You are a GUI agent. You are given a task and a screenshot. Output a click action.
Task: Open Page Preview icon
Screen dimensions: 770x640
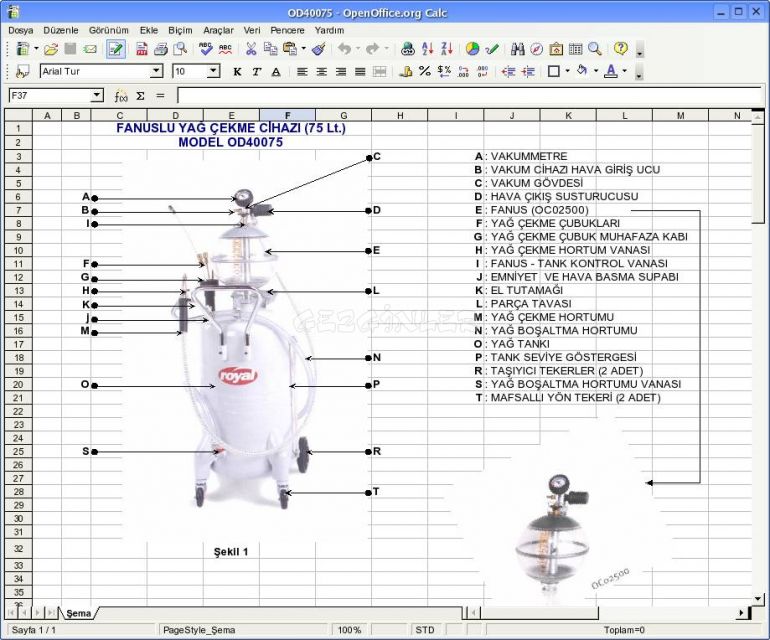tap(180, 49)
